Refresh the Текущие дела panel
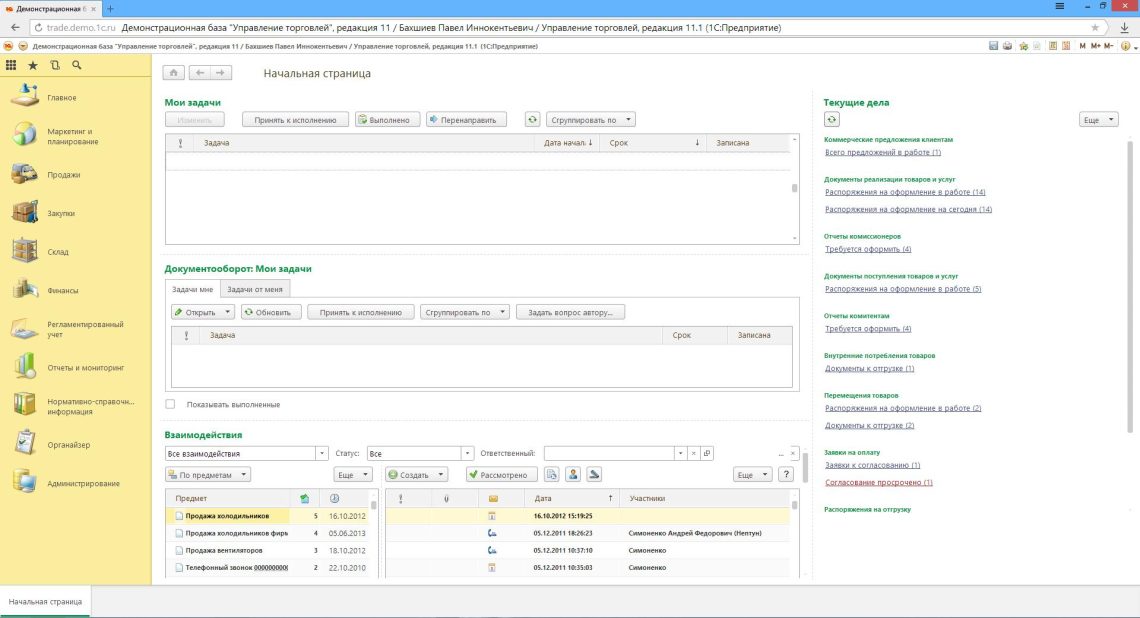Viewport: 1140px width, 618px height. pos(832,120)
